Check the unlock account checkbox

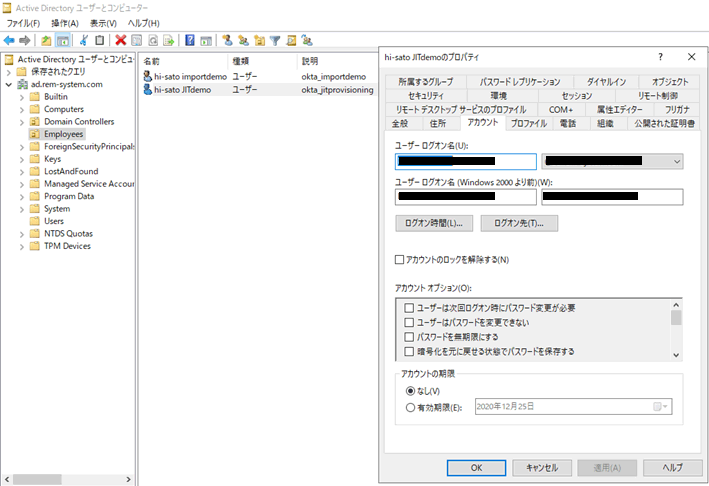pyautogui.click(x=400, y=260)
